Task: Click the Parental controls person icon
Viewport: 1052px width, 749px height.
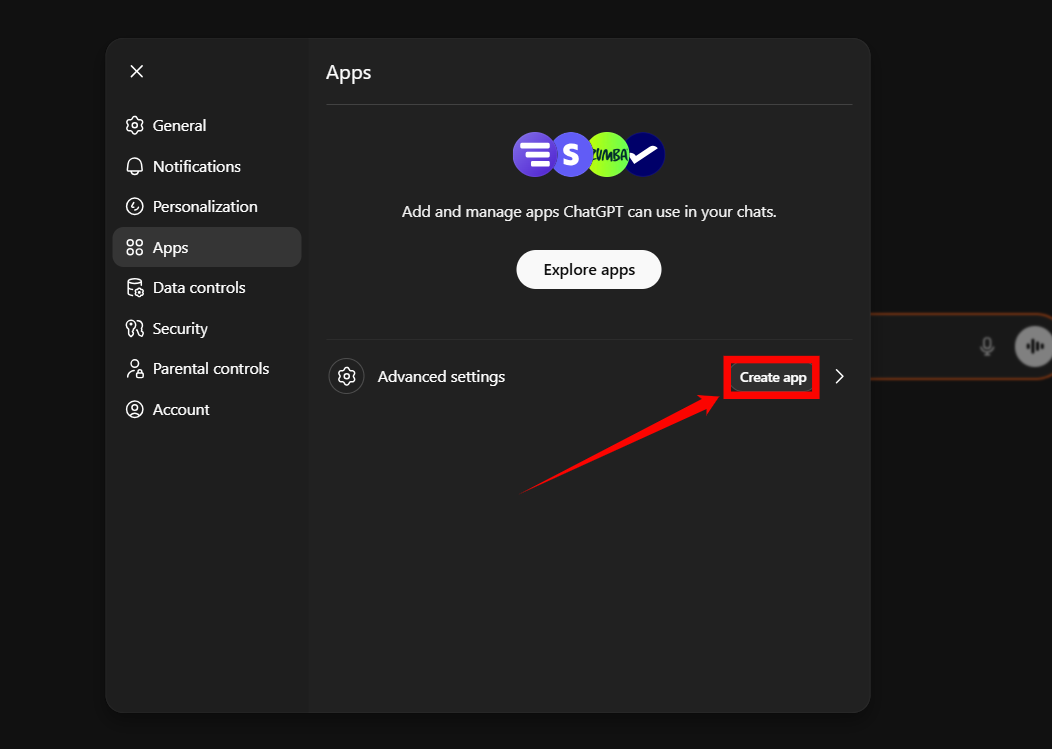Action: coord(135,368)
